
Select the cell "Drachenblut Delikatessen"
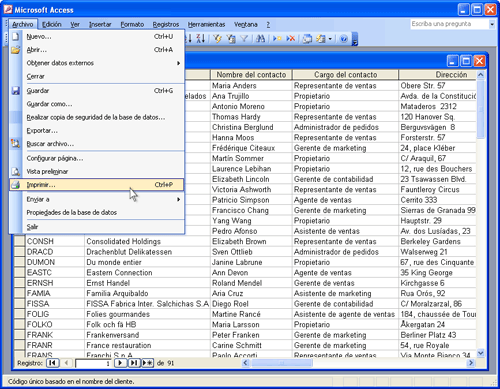pyautogui.click(x=148, y=252)
